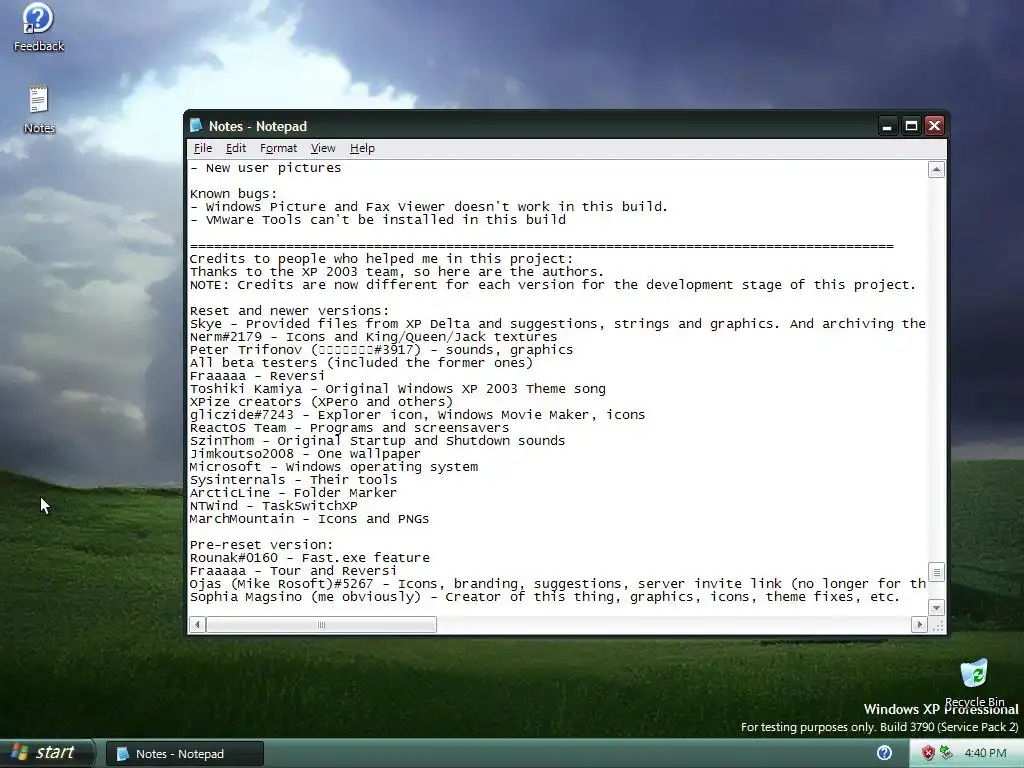Click the horizontal scrollbar left arrow
The width and height of the screenshot is (1024, 768).
pyautogui.click(x=197, y=625)
